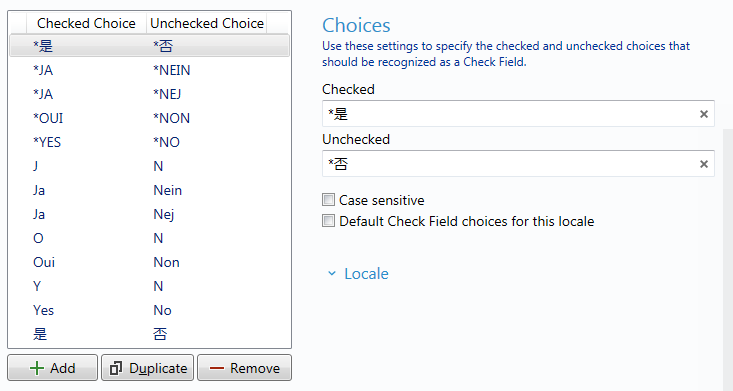Screen dimensions: 733x391
Task: Enable the Case sensitive checkbox
Action: (329, 200)
